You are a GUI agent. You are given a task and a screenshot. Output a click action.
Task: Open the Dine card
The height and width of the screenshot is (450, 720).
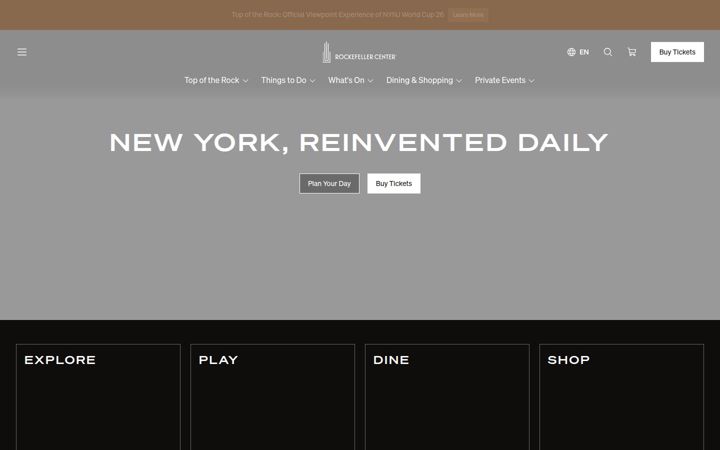tap(447, 397)
